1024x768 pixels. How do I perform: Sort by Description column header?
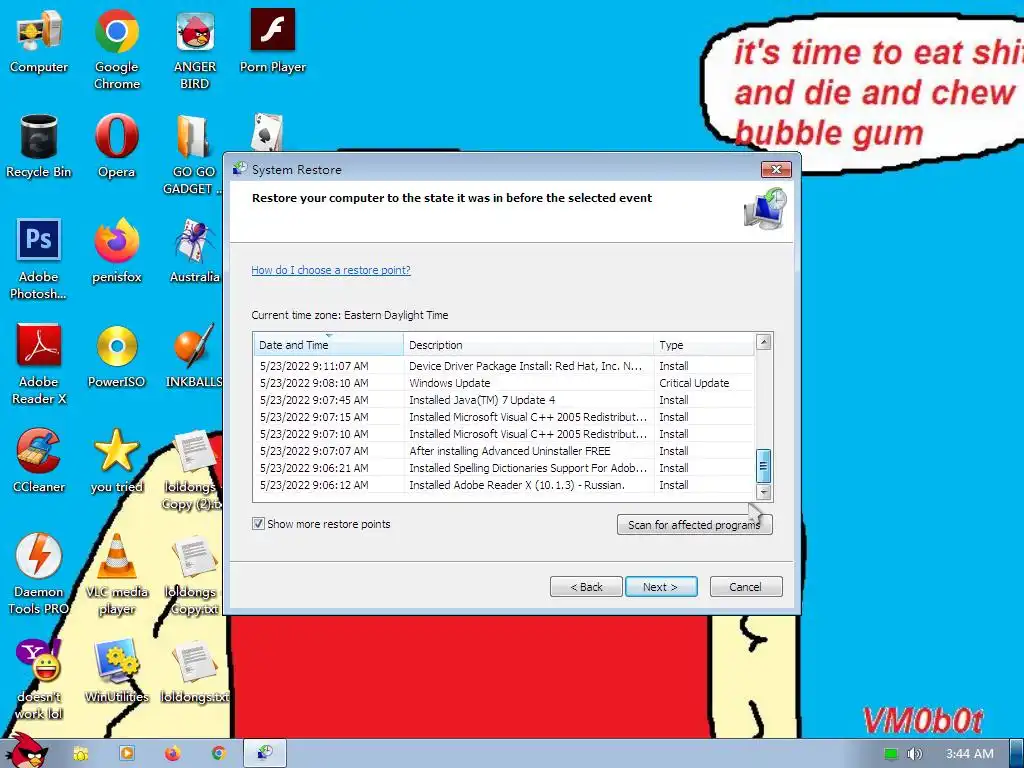528,345
